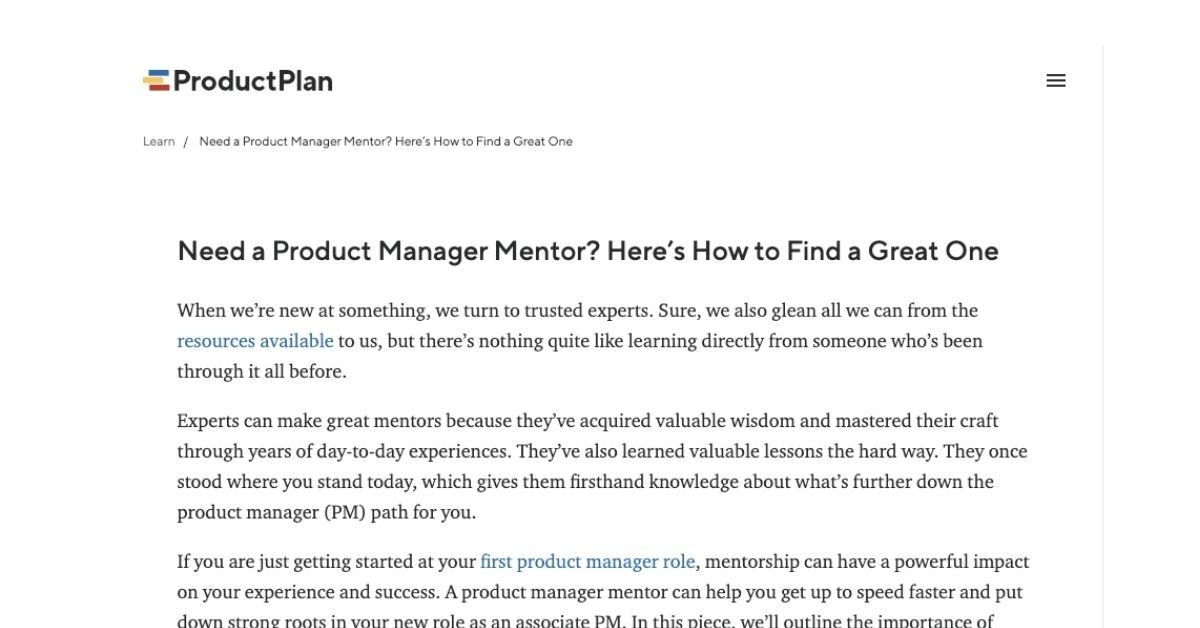This screenshot has height=628, width=1200.
Task: Click the words "through it all before"
Action: point(262,372)
